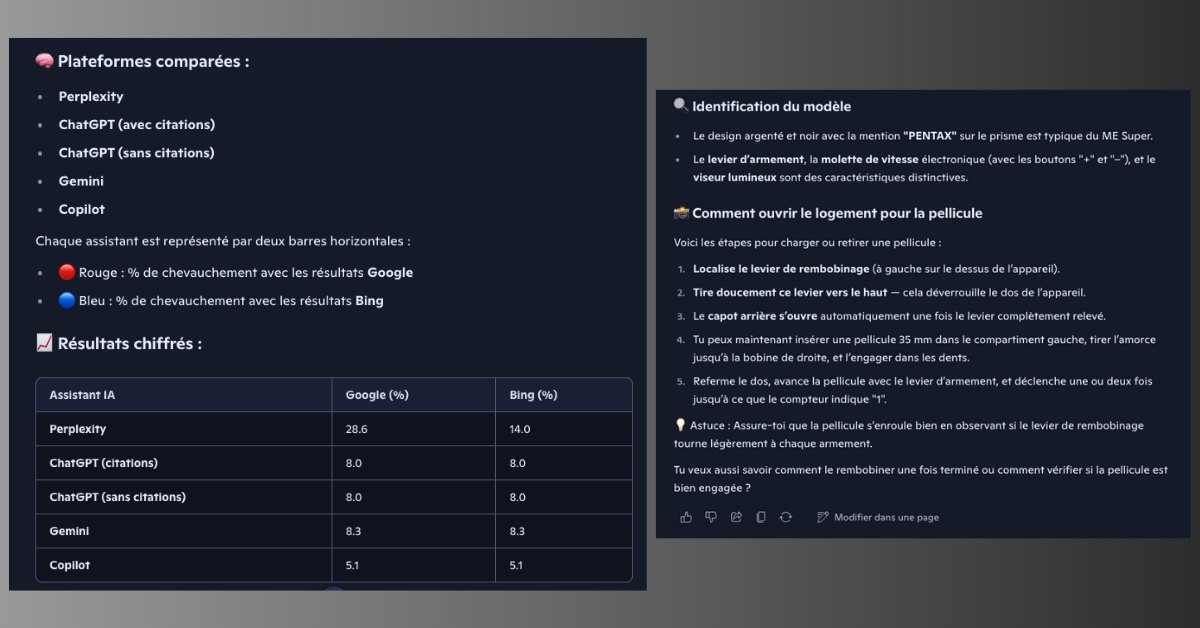Click the chart emoji beside Résultats chiffrés
1200x628 pixels.
(x=44, y=343)
